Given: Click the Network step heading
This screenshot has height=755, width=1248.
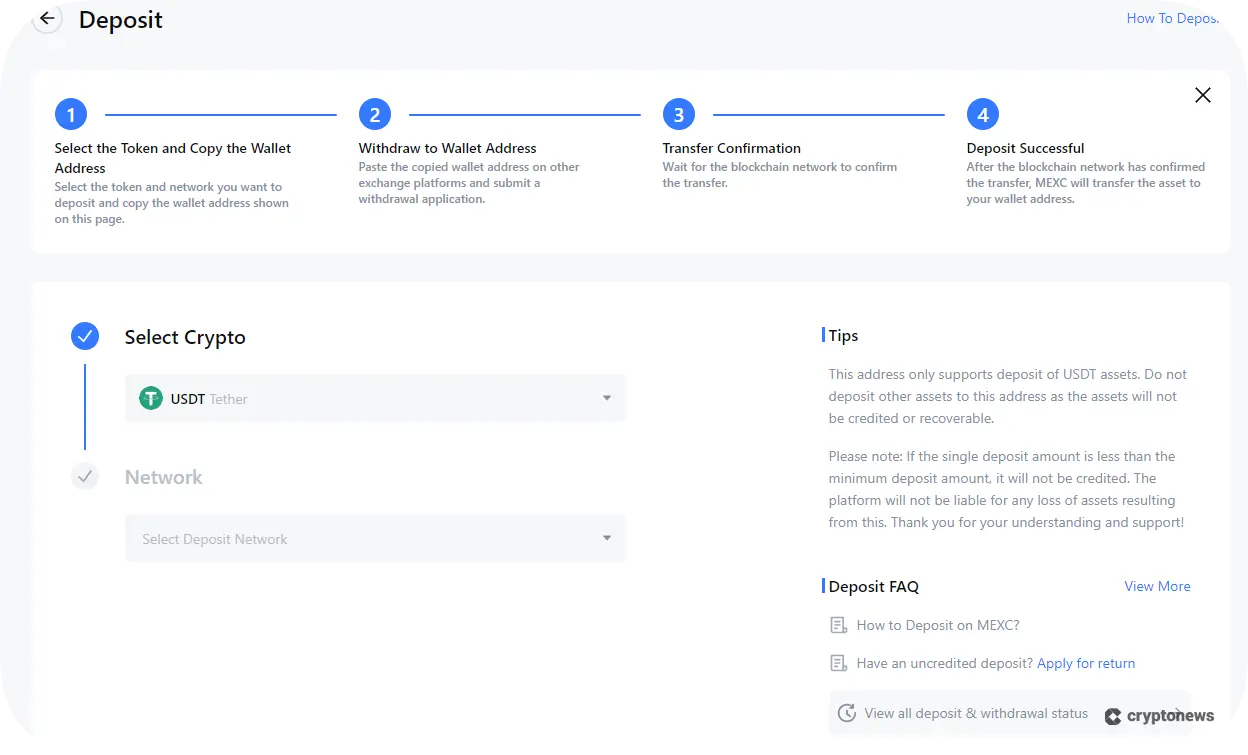Looking at the screenshot, I should [x=164, y=477].
